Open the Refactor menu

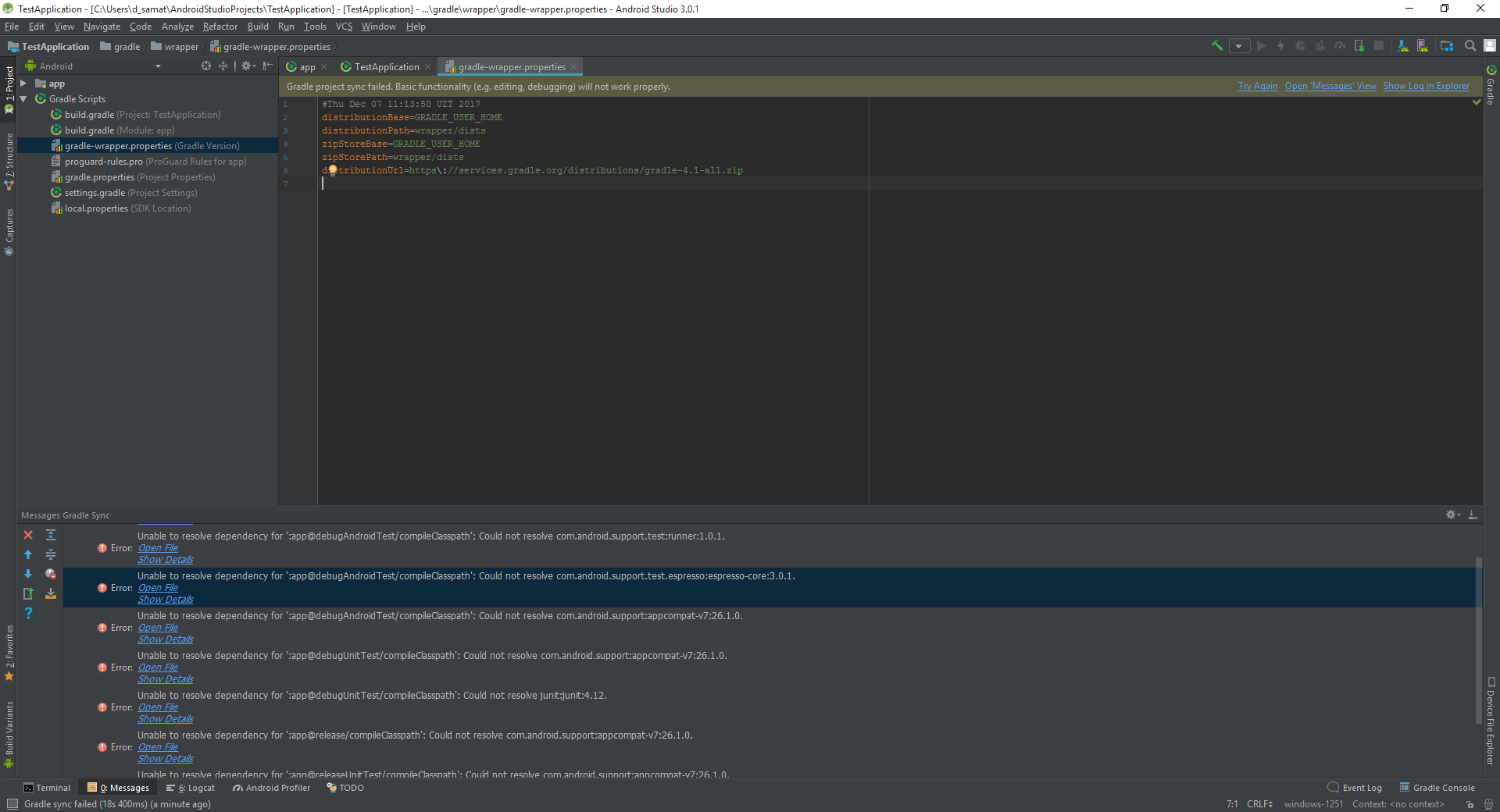pos(220,27)
